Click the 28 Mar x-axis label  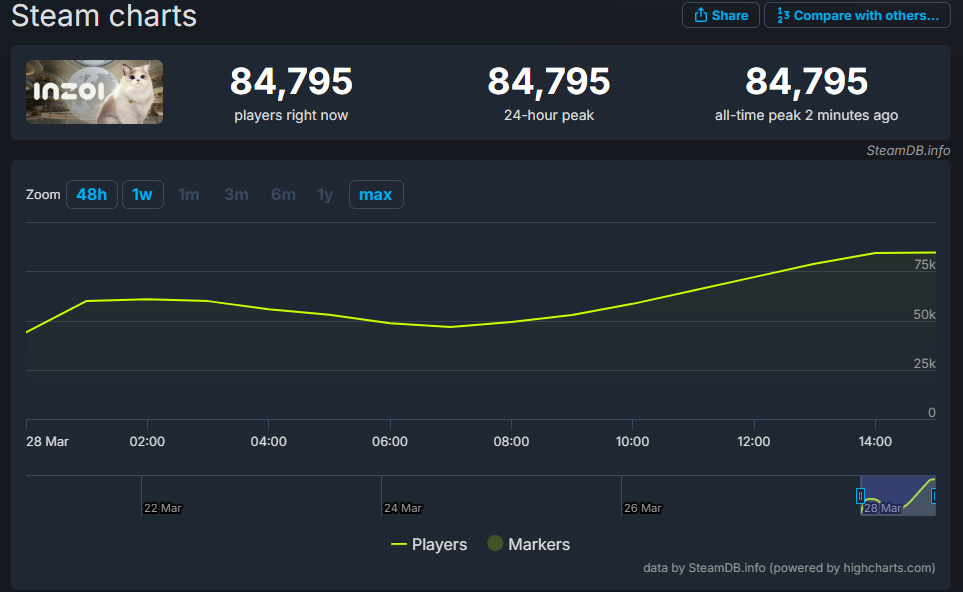(47, 442)
